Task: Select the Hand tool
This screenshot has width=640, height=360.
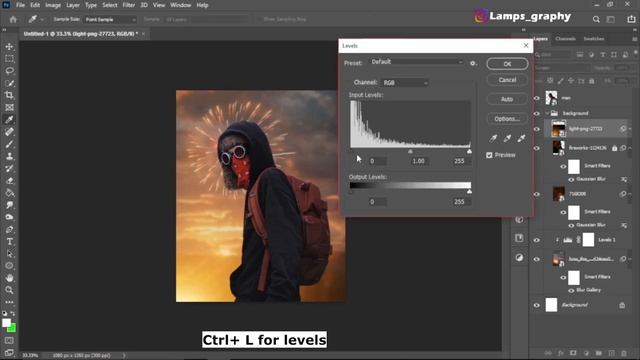Action: 9,278
